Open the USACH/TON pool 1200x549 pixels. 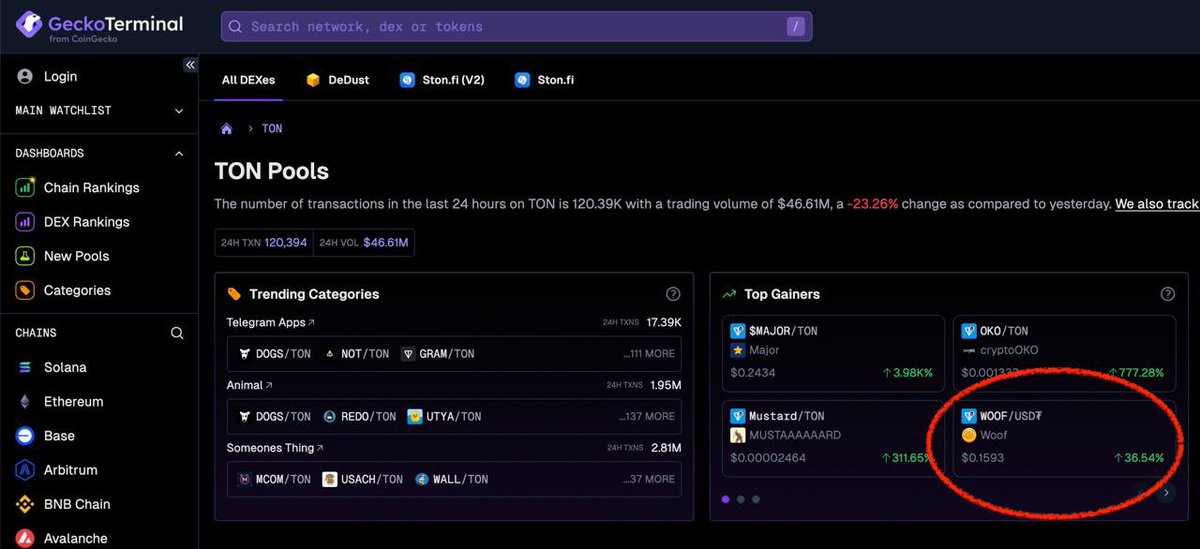click(363, 479)
